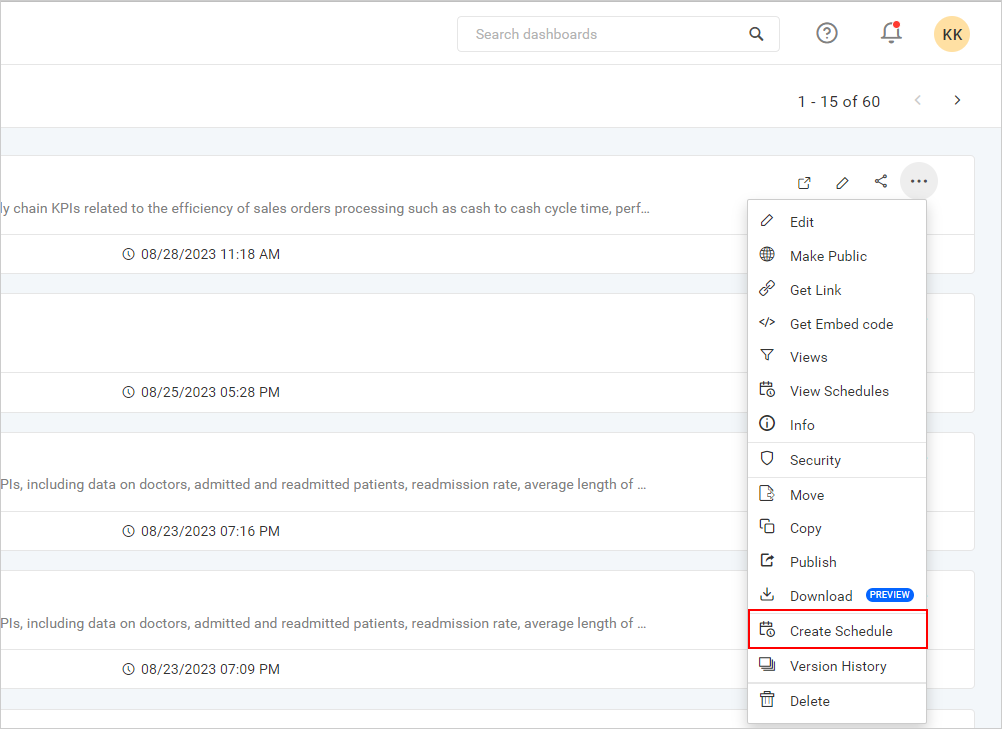Click inside the Search dashboards field
This screenshot has width=1002, height=729.
pos(600,33)
